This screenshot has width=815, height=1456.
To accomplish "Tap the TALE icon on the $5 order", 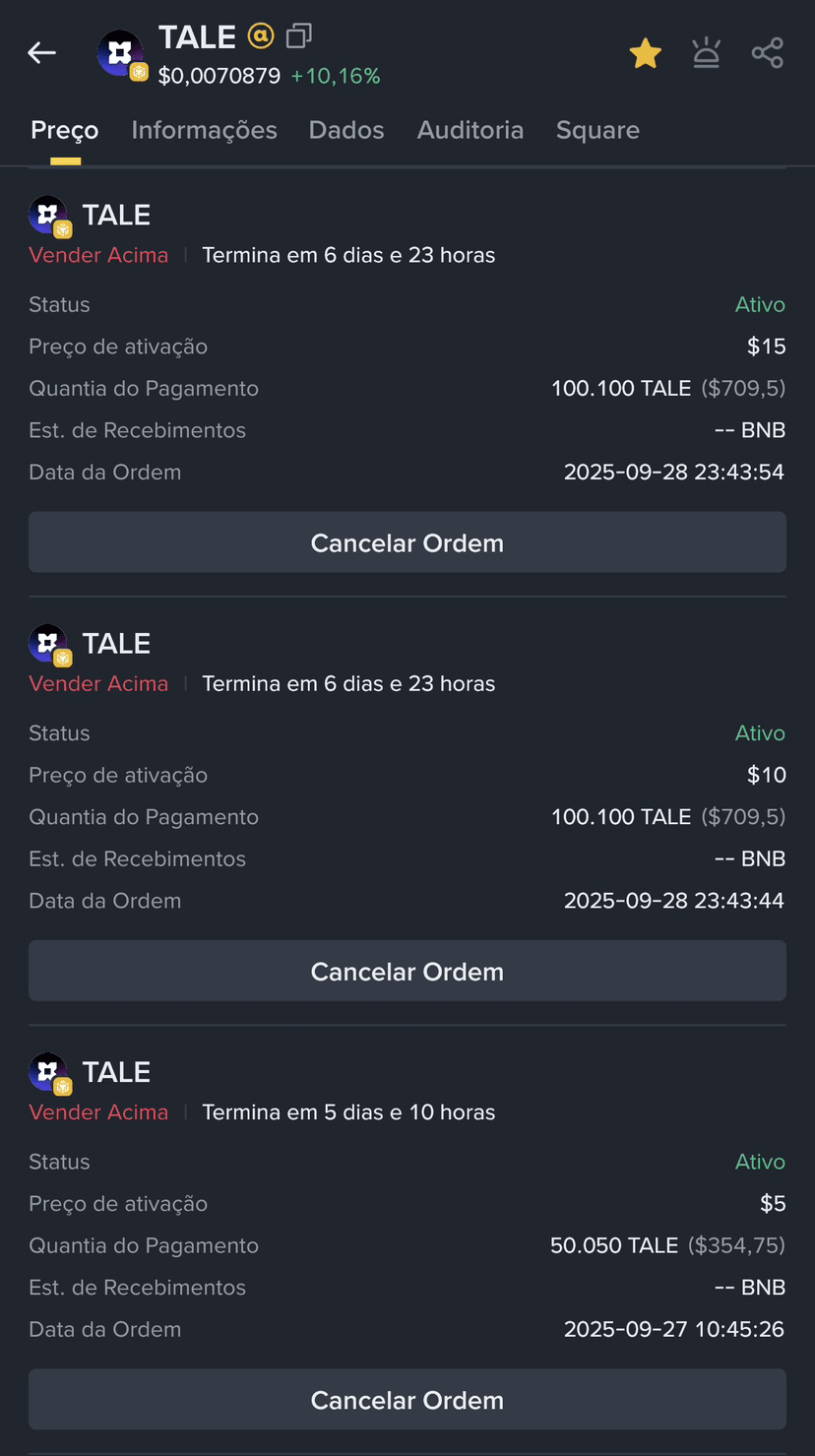I will 48,1073.
